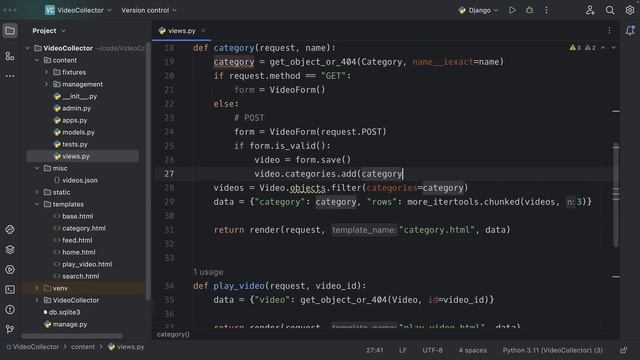
Task: Click the 1 usage inlay hint
Action: click(208, 272)
